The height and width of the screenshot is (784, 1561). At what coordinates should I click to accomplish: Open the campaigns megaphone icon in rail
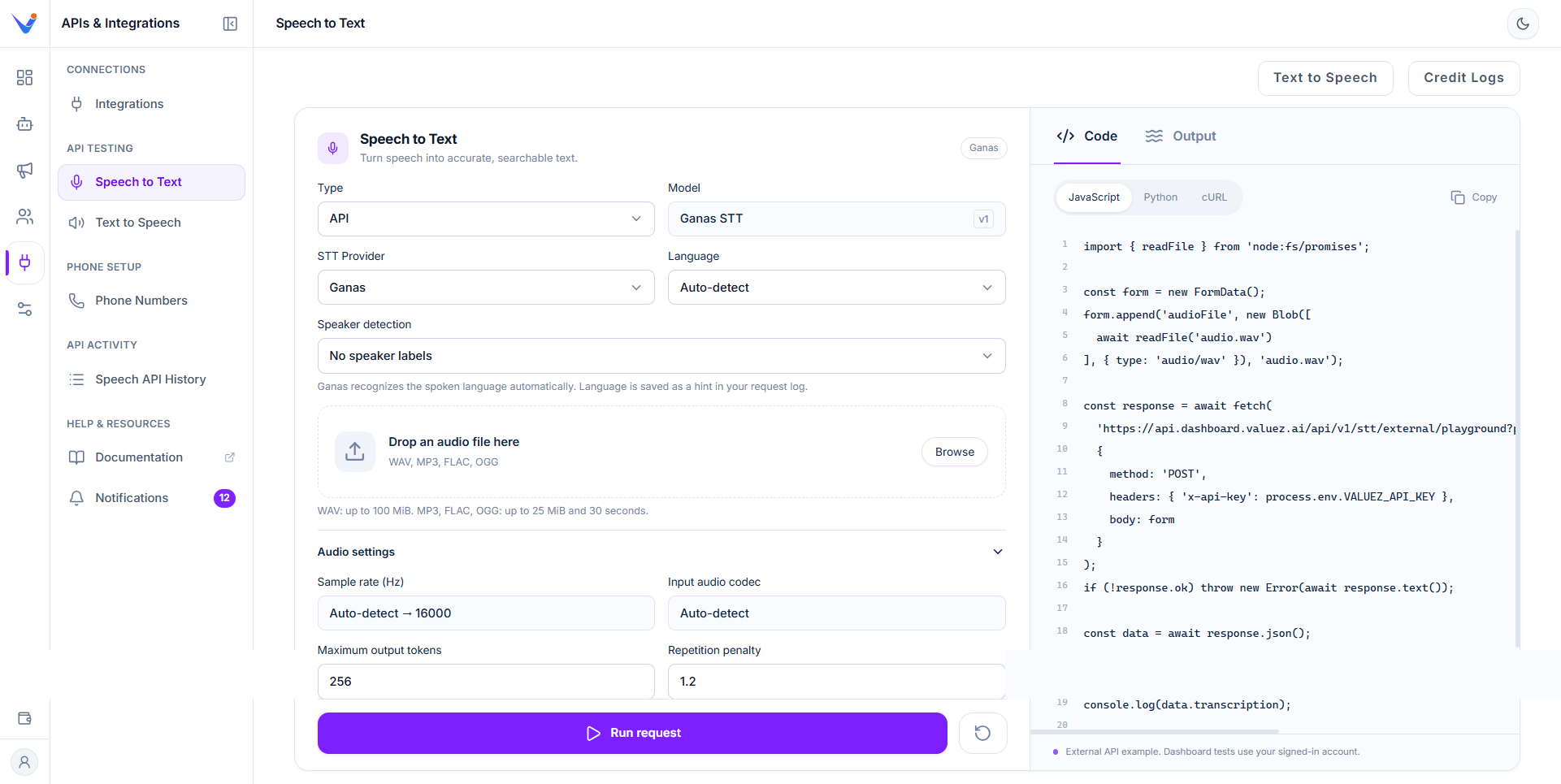click(24, 170)
